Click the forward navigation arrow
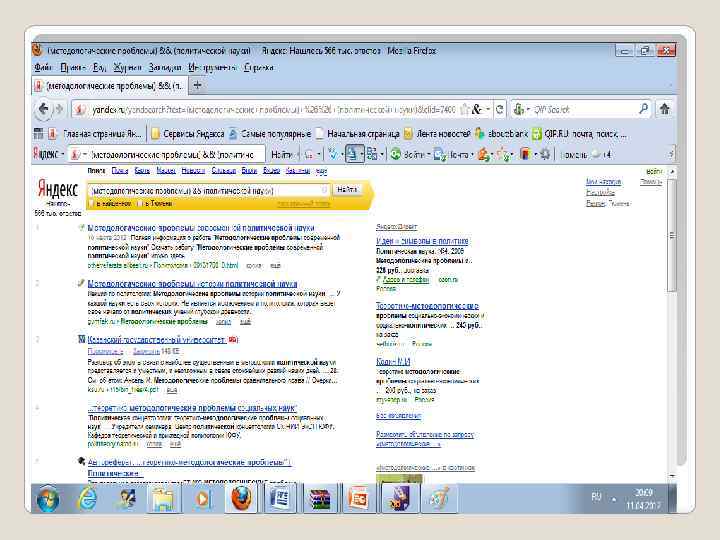Viewport: 720px width, 540px height. tap(59, 109)
